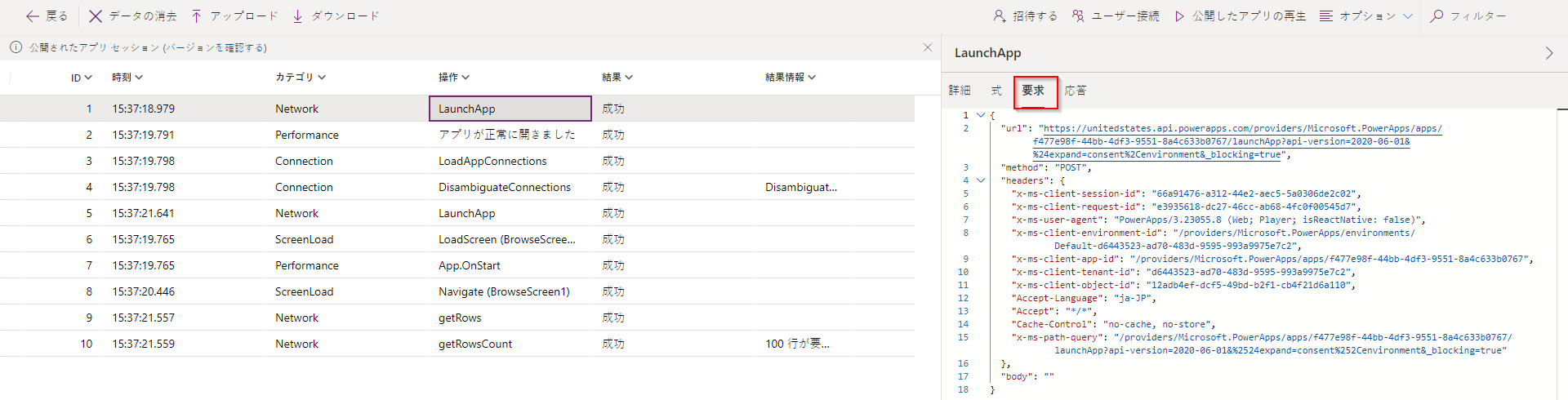
Task: Click the back arrow icon (戻る)
Action: [33, 16]
